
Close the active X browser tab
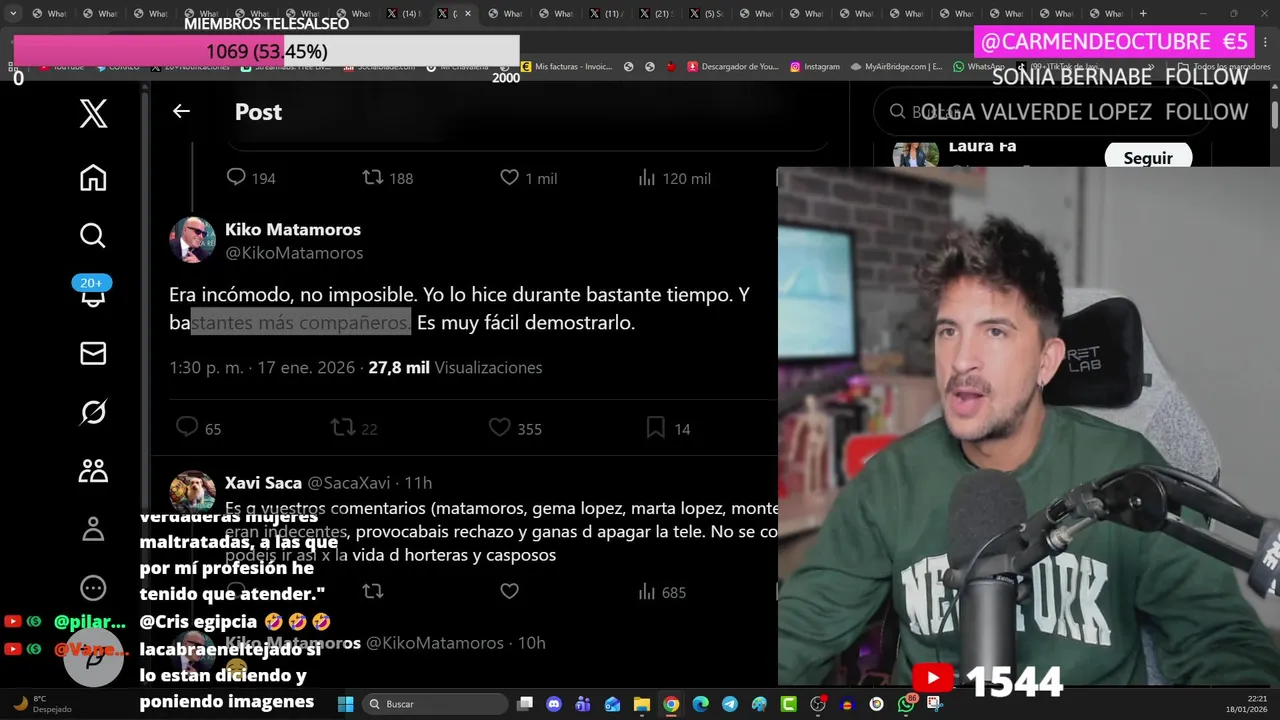(467, 14)
